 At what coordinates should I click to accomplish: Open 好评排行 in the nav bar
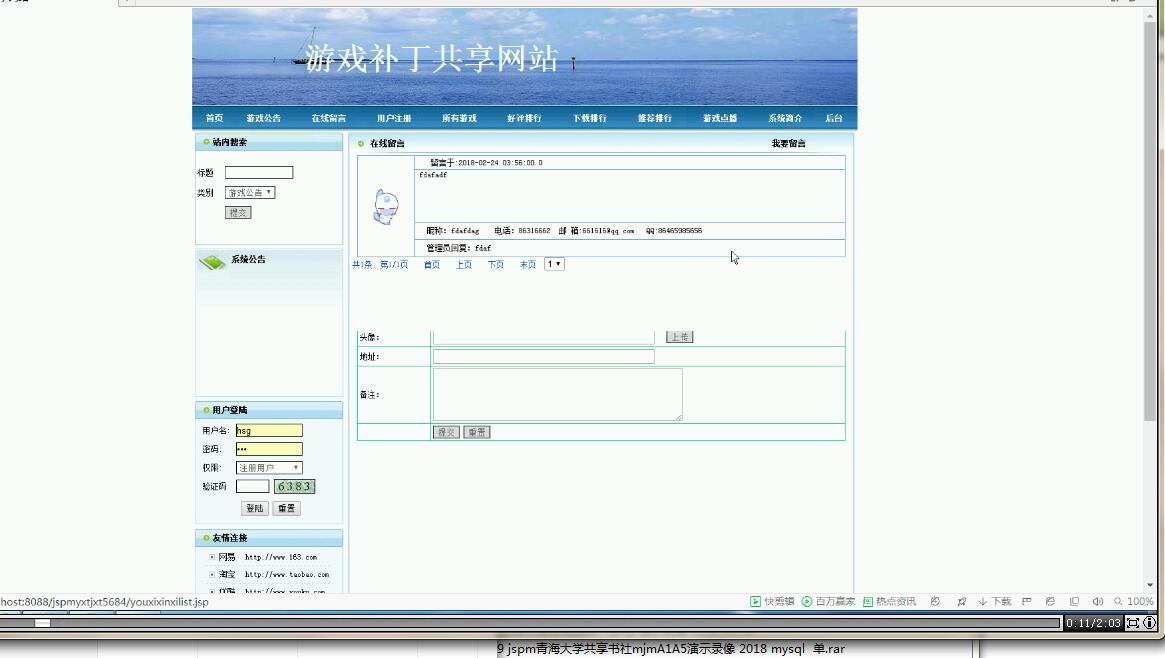point(524,118)
